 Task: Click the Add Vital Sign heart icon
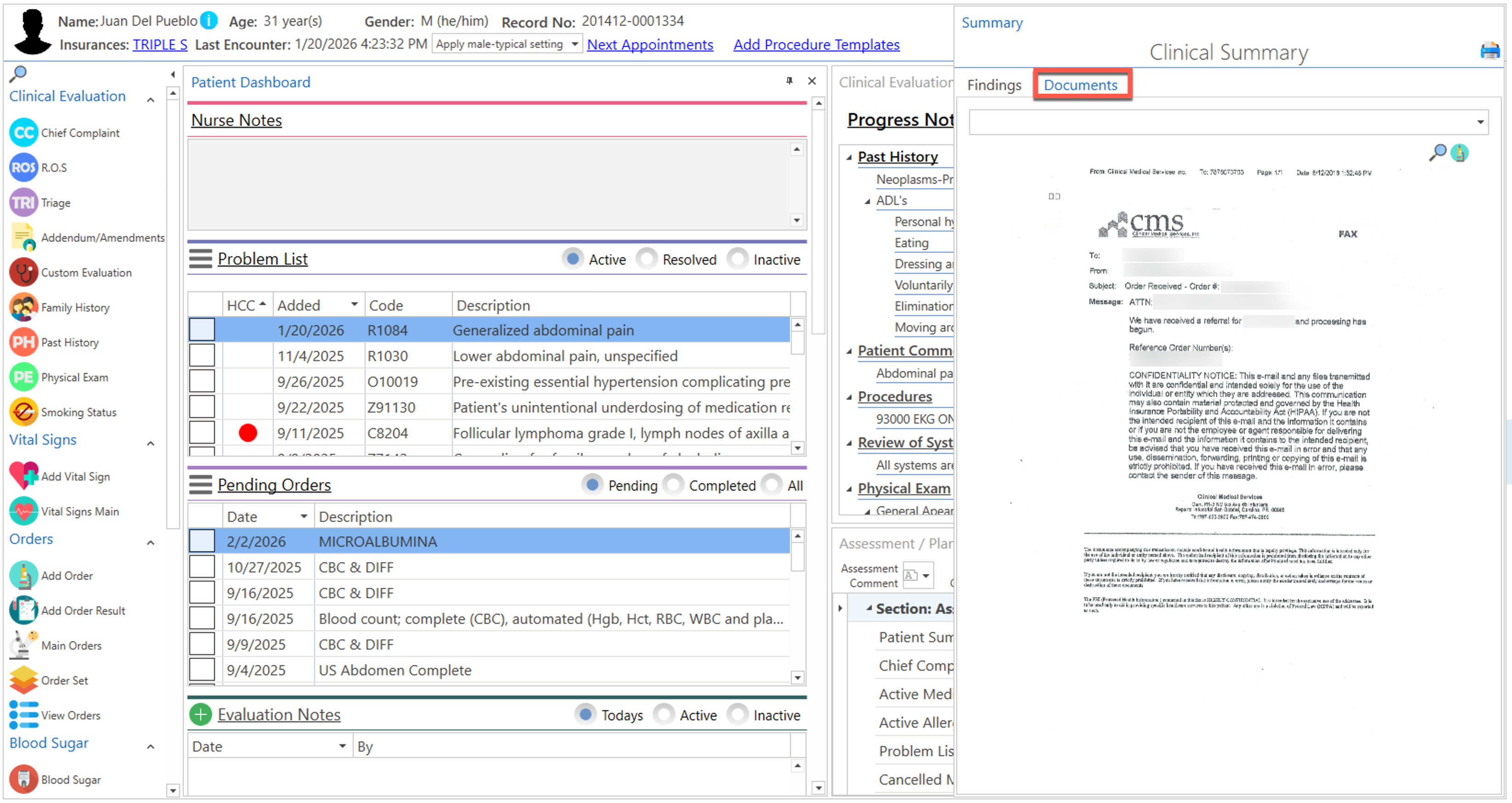pos(23,476)
